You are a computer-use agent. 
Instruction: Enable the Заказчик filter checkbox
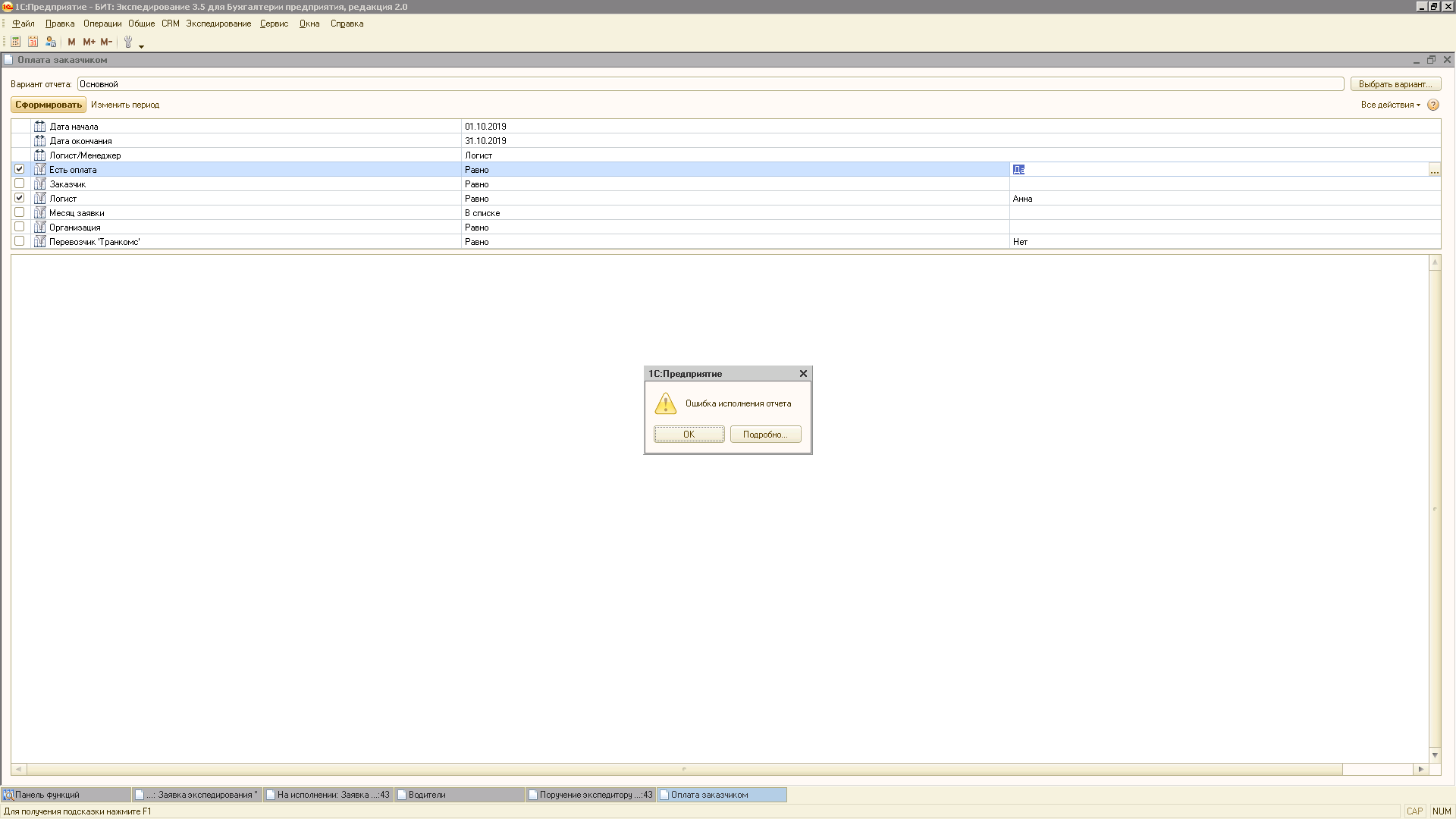(x=20, y=184)
